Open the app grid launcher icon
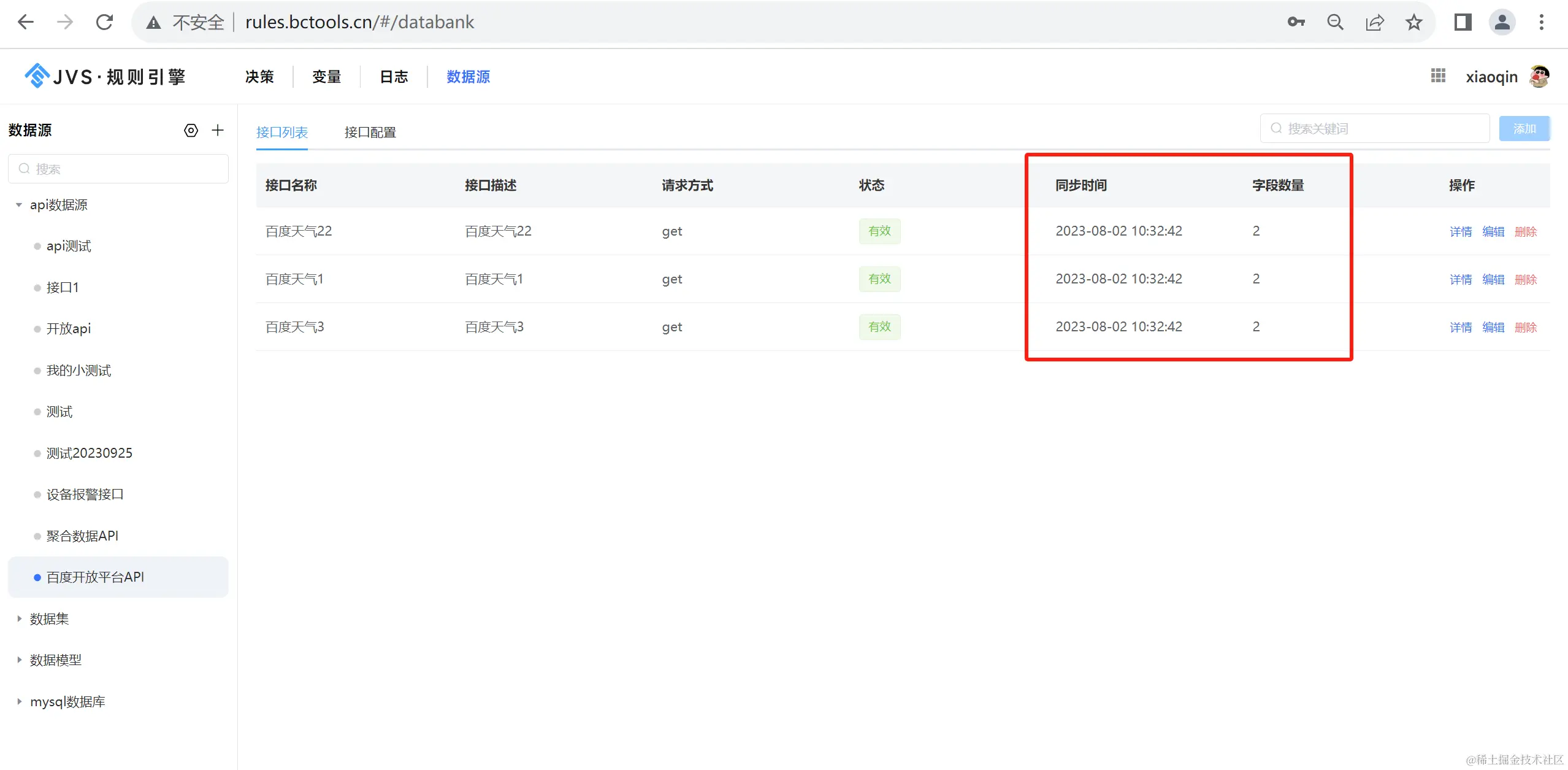The height and width of the screenshot is (770, 1568). (1438, 76)
